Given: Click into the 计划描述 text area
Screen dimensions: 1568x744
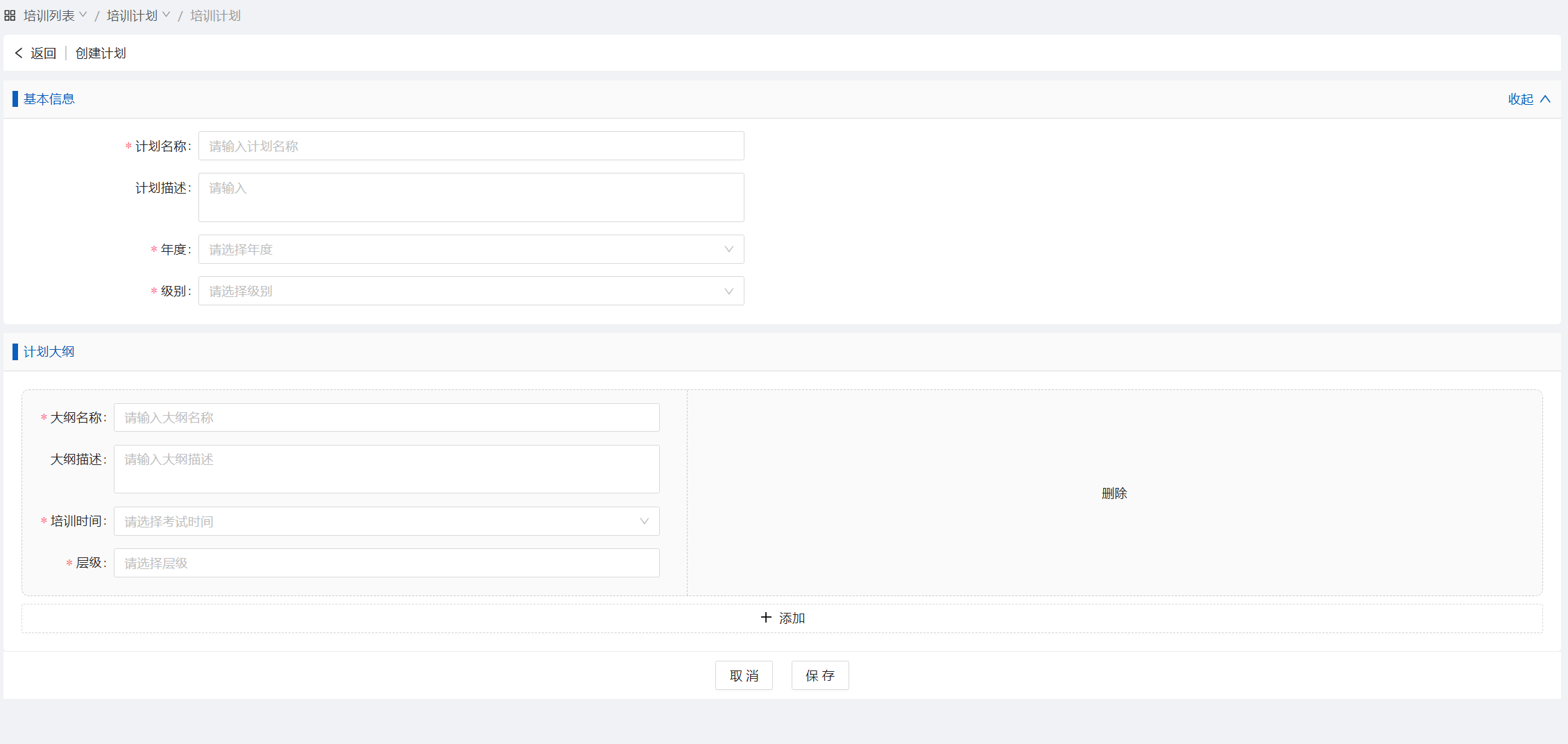Looking at the screenshot, I should (x=471, y=198).
